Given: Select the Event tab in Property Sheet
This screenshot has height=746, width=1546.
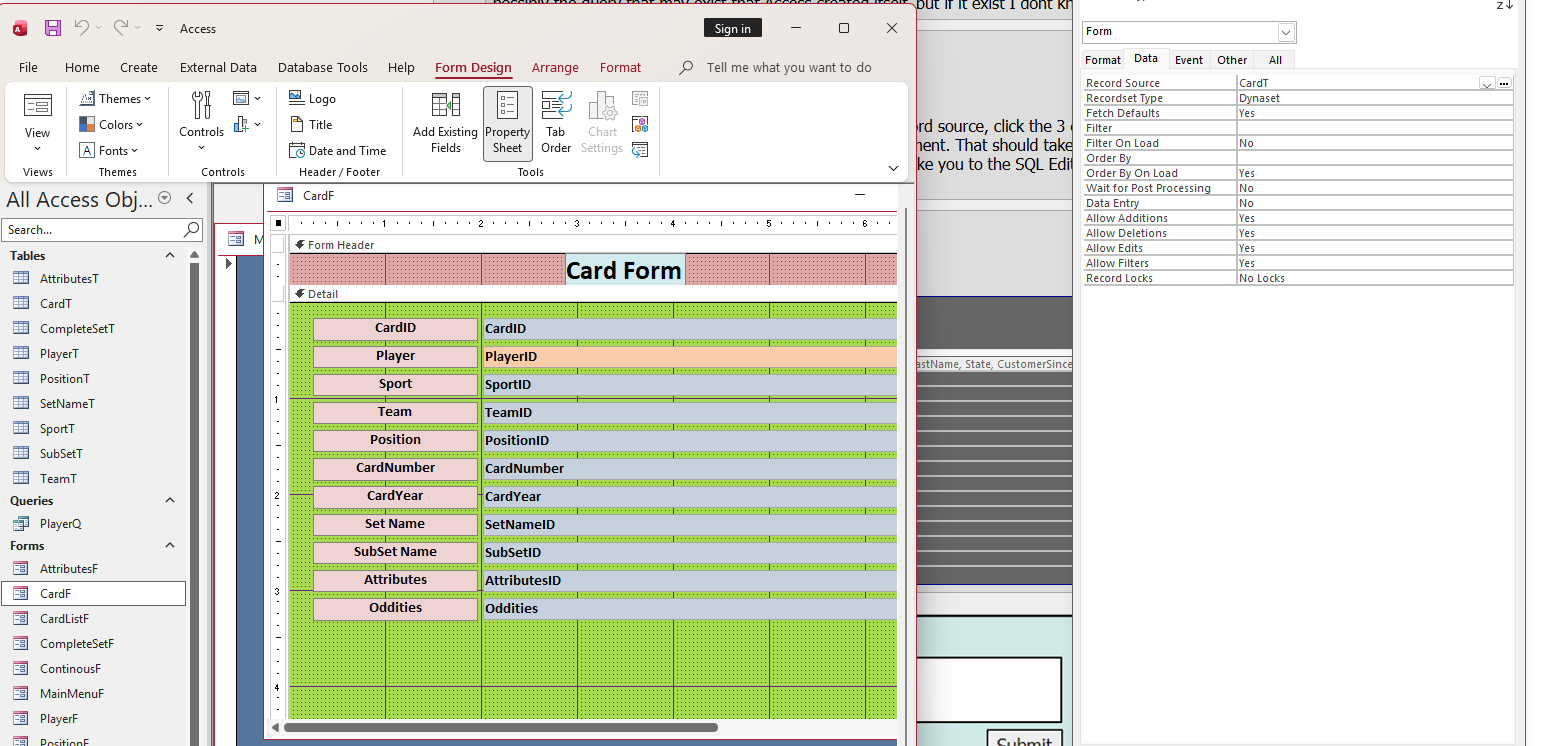Looking at the screenshot, I should [1188, 60].
